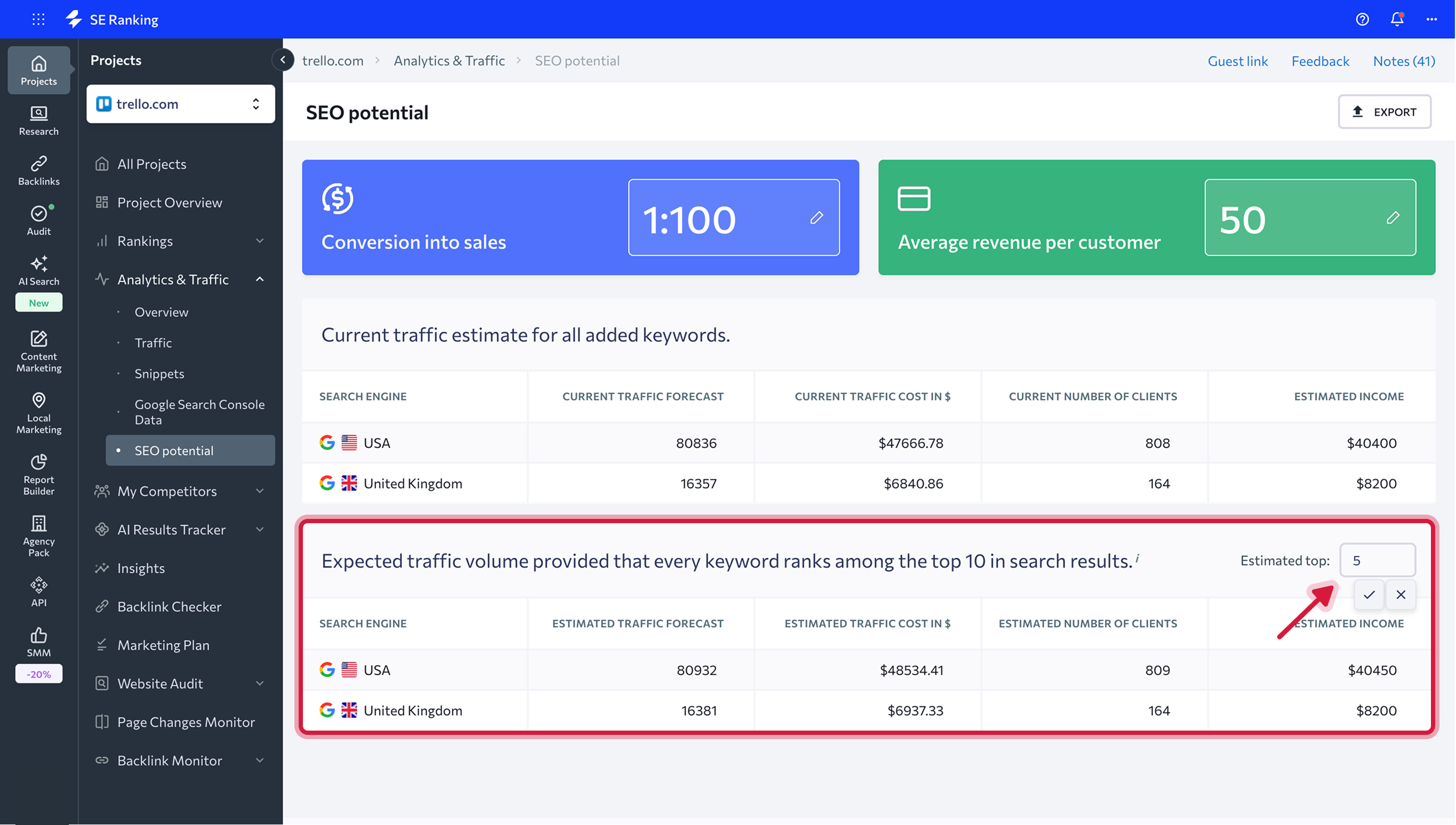Open the help question mark icon

coord(1362,19)
